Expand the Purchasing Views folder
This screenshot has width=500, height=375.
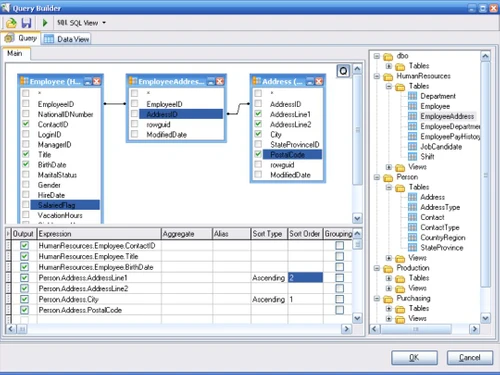click(x=389, y=318)
